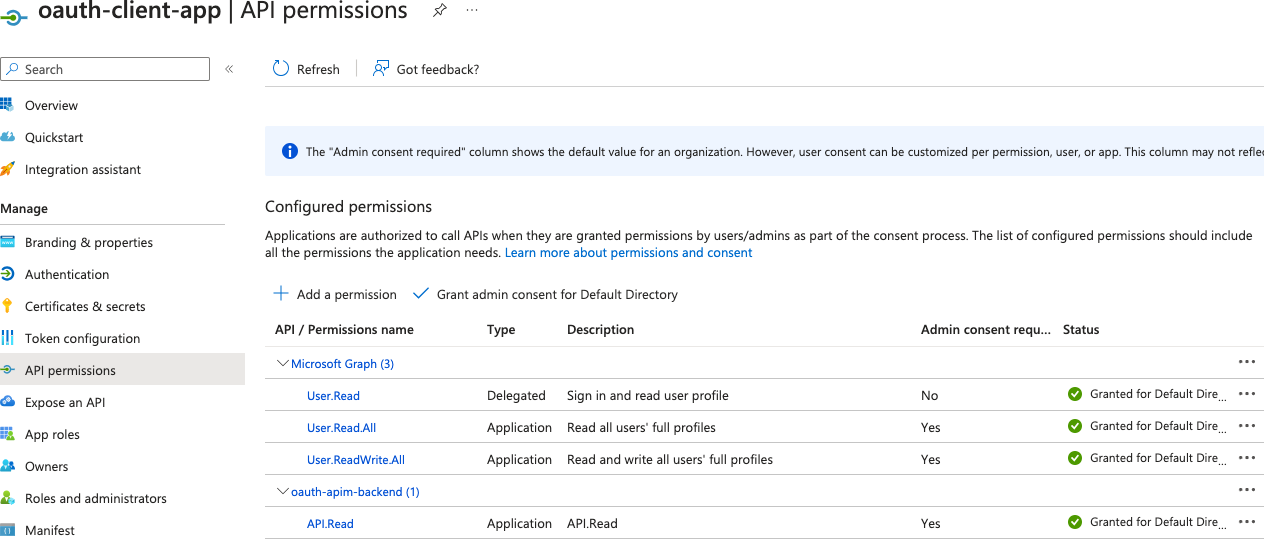Open the User.Read permission link
This screenshot has height=549, width=1264.
click(x=333, y=396)
